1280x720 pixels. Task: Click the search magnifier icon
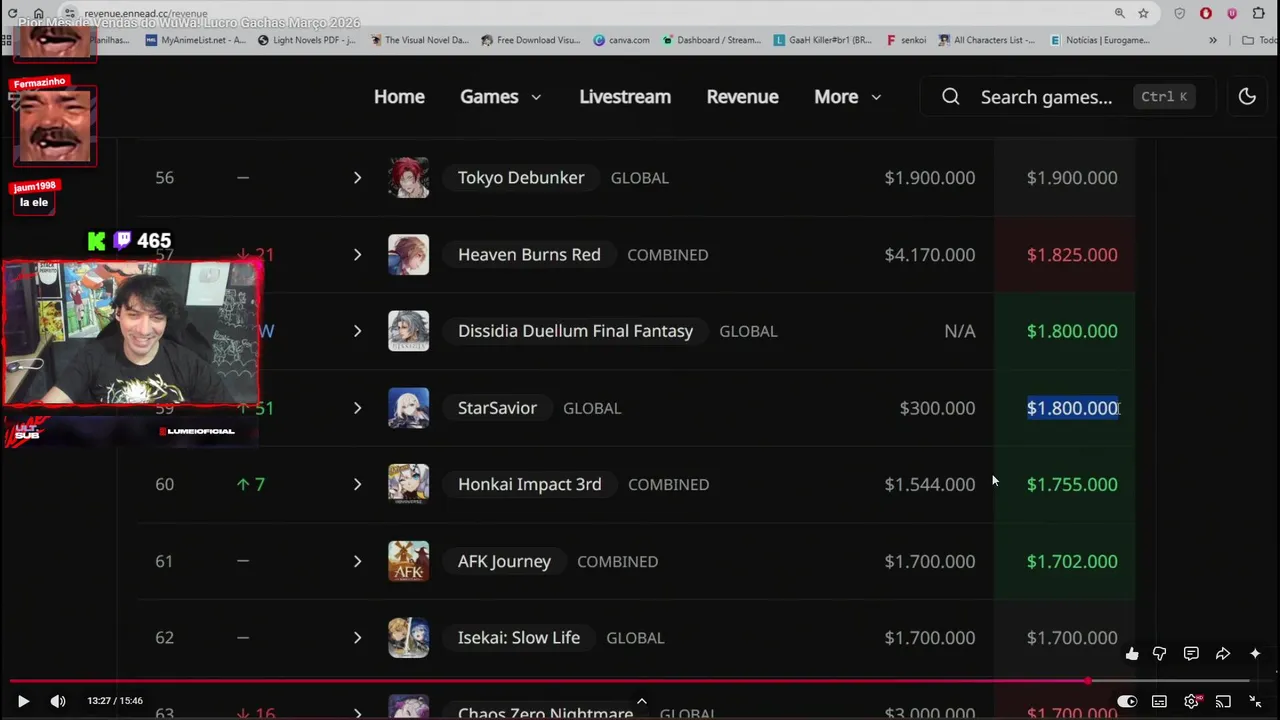[951, 97]
